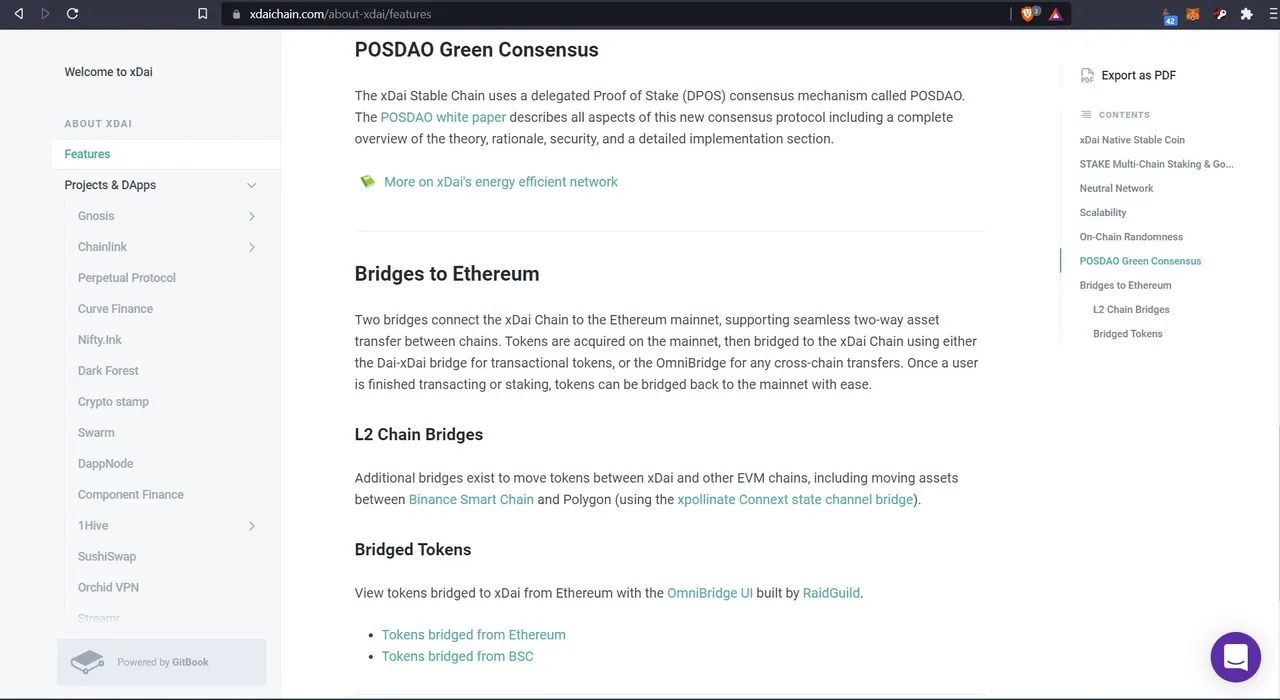The image size is (1280, 700).
Task: Collapse the Projects & DApps section
Action: pos(251,185)
